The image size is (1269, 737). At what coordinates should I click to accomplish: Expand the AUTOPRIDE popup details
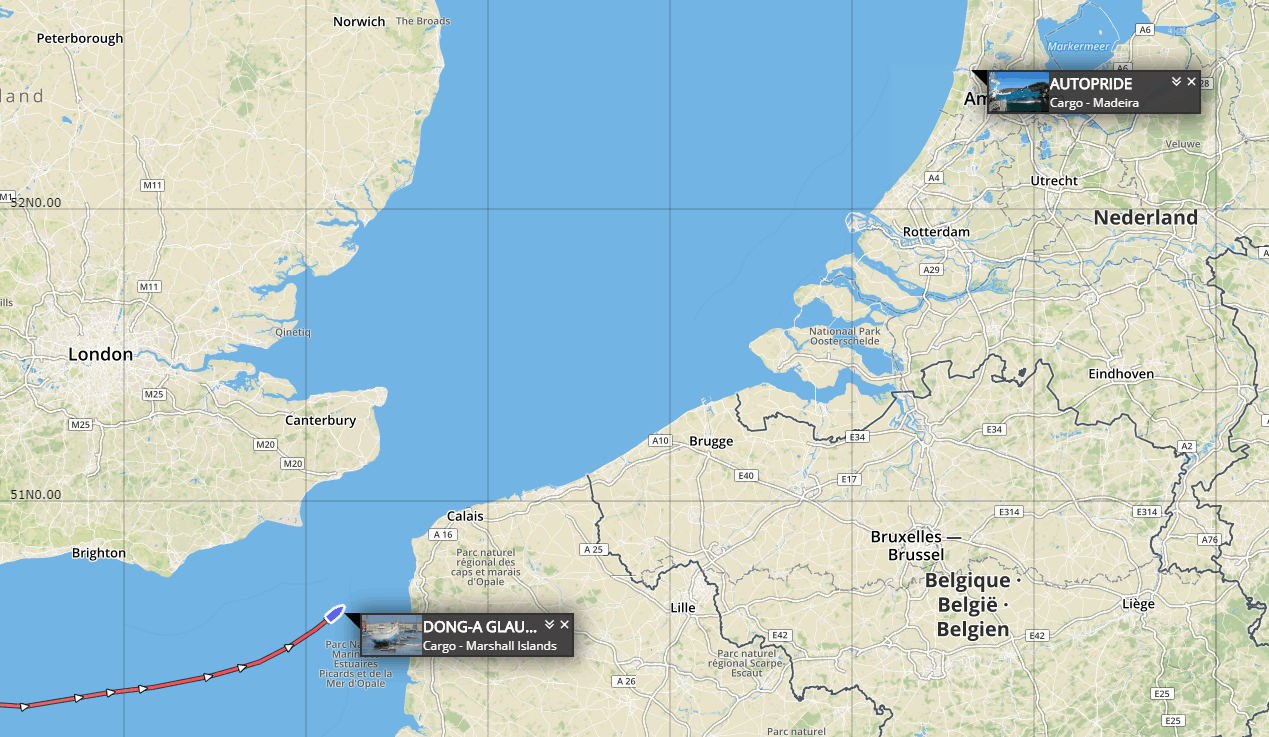1177,82
